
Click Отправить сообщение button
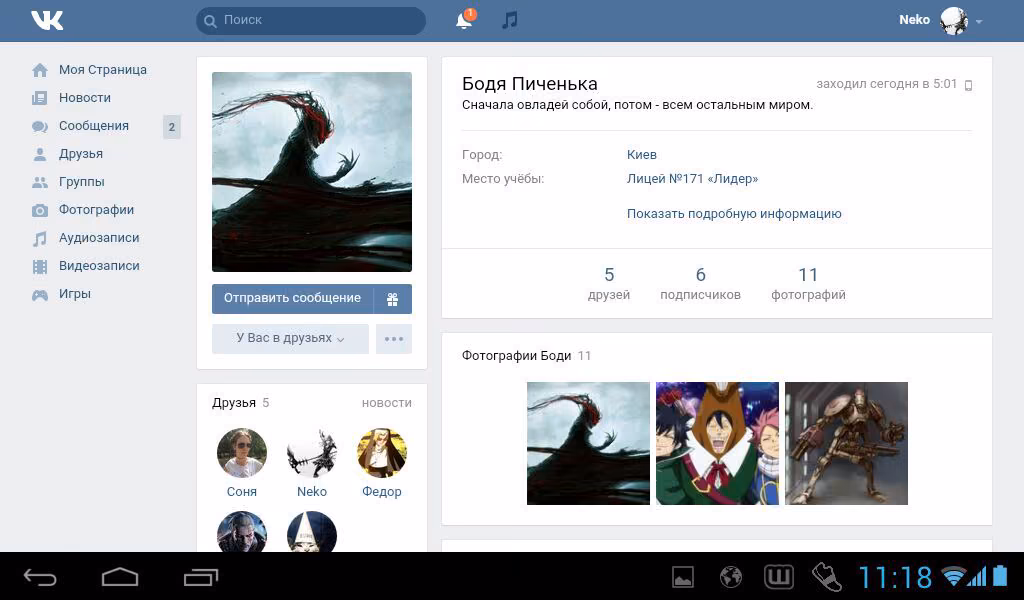click(292, 298)
